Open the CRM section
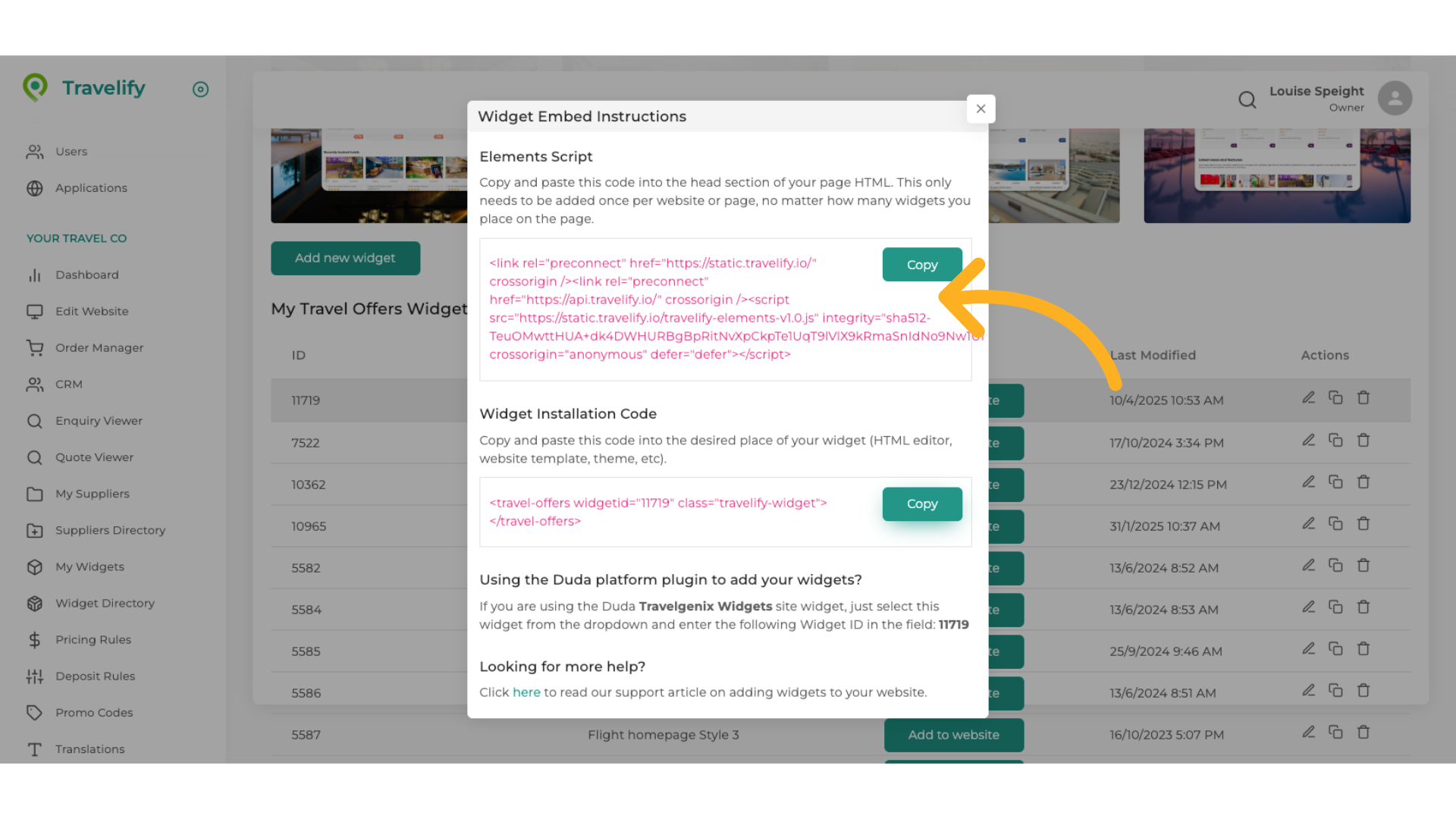 click(68, 384)
